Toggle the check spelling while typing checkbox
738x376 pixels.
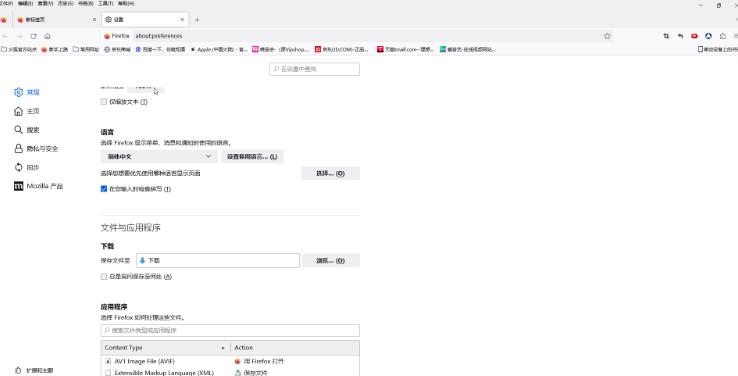(x=104, y=189)
